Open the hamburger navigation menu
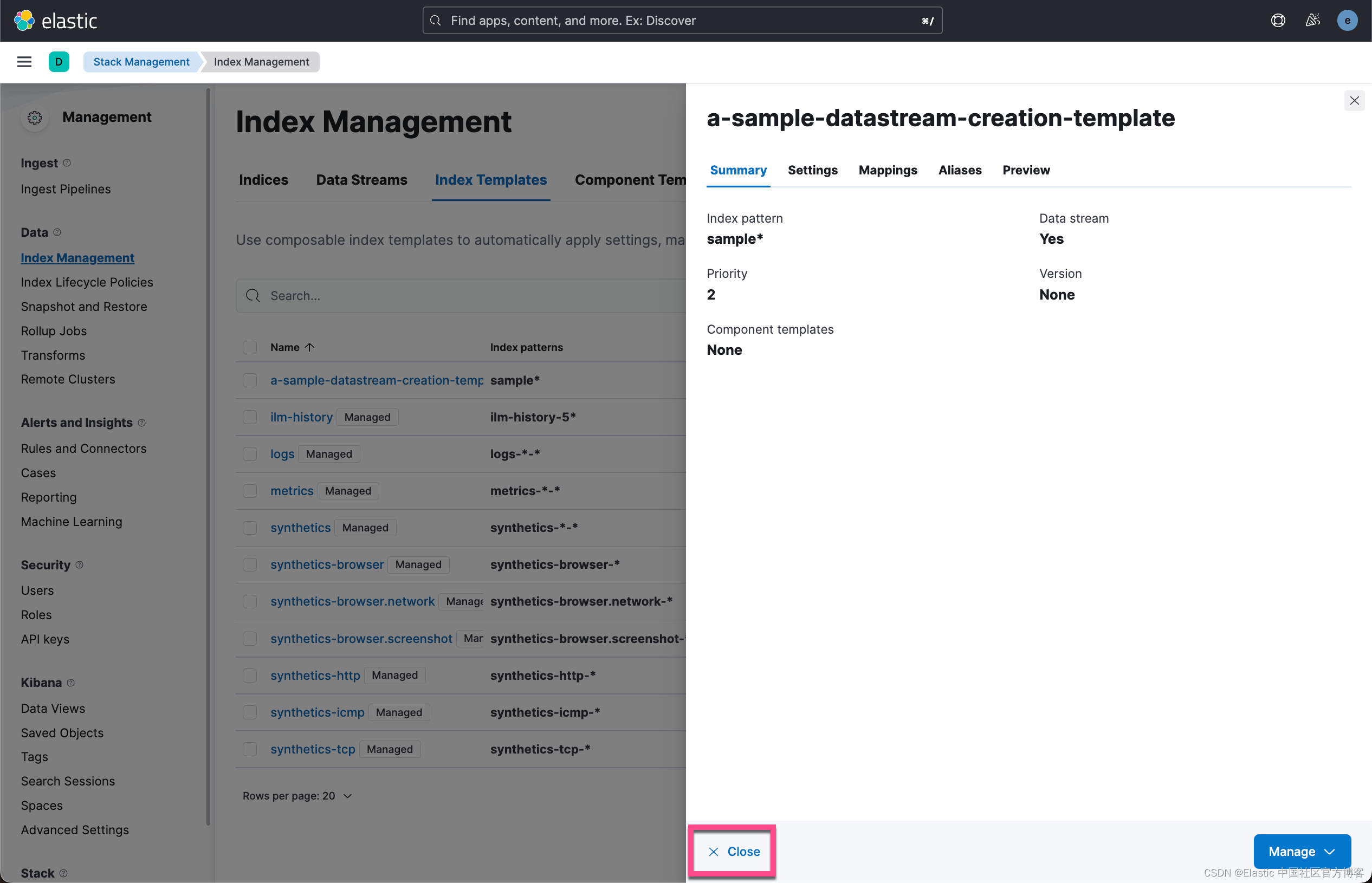Screen dimensions: 1372x883 tap(24, 62)
